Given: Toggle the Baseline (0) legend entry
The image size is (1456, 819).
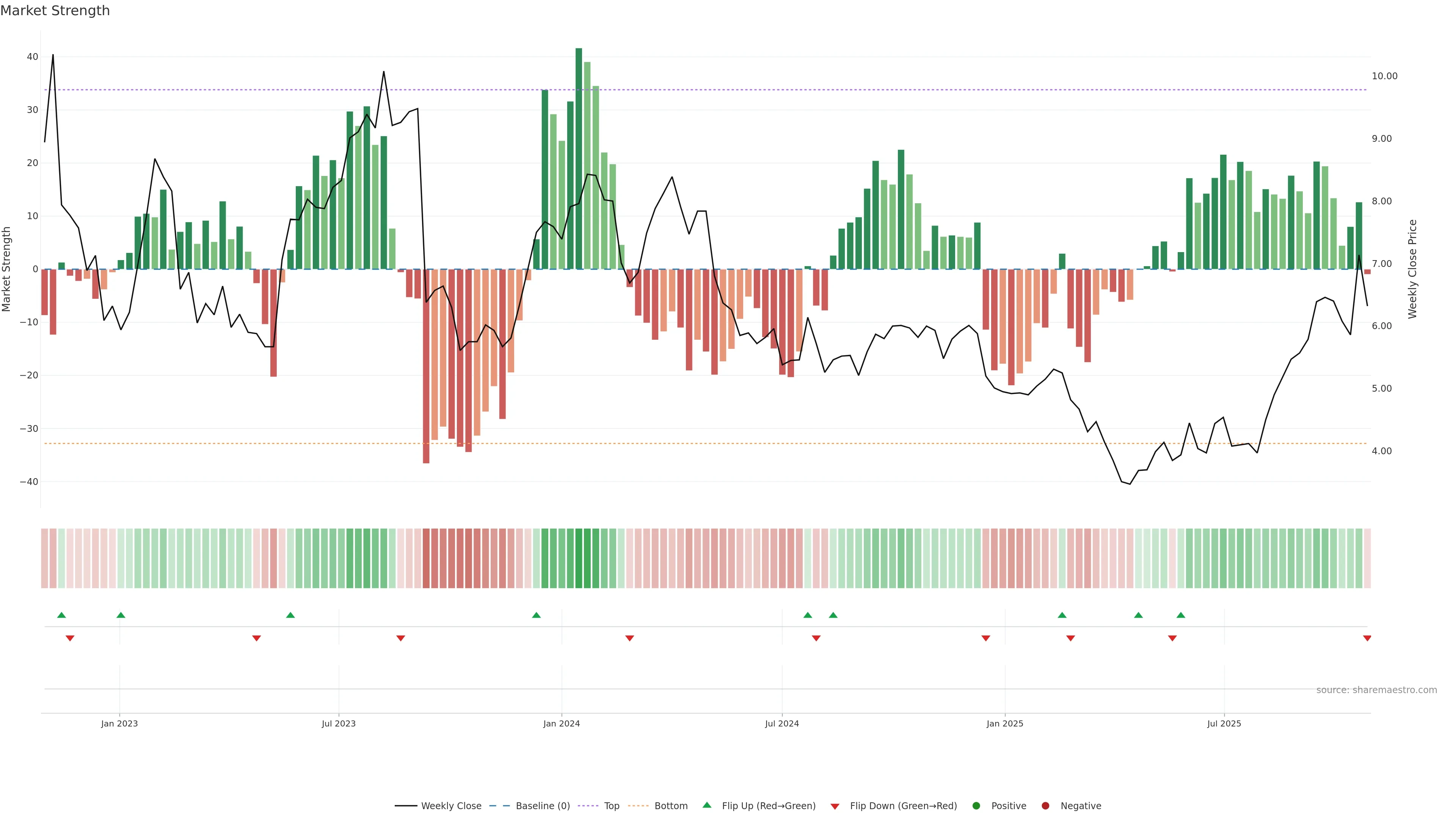Looking at the screenshot, I should point(542,806).
